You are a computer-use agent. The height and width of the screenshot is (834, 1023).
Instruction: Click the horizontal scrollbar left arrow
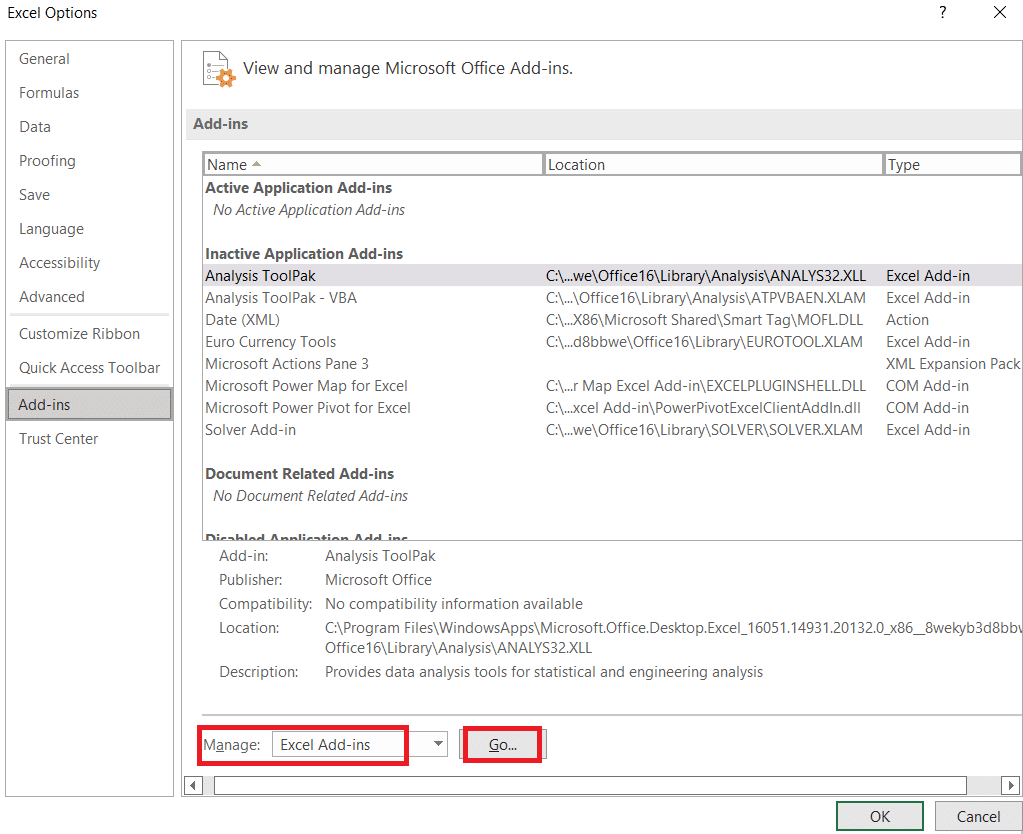[194, 786]
